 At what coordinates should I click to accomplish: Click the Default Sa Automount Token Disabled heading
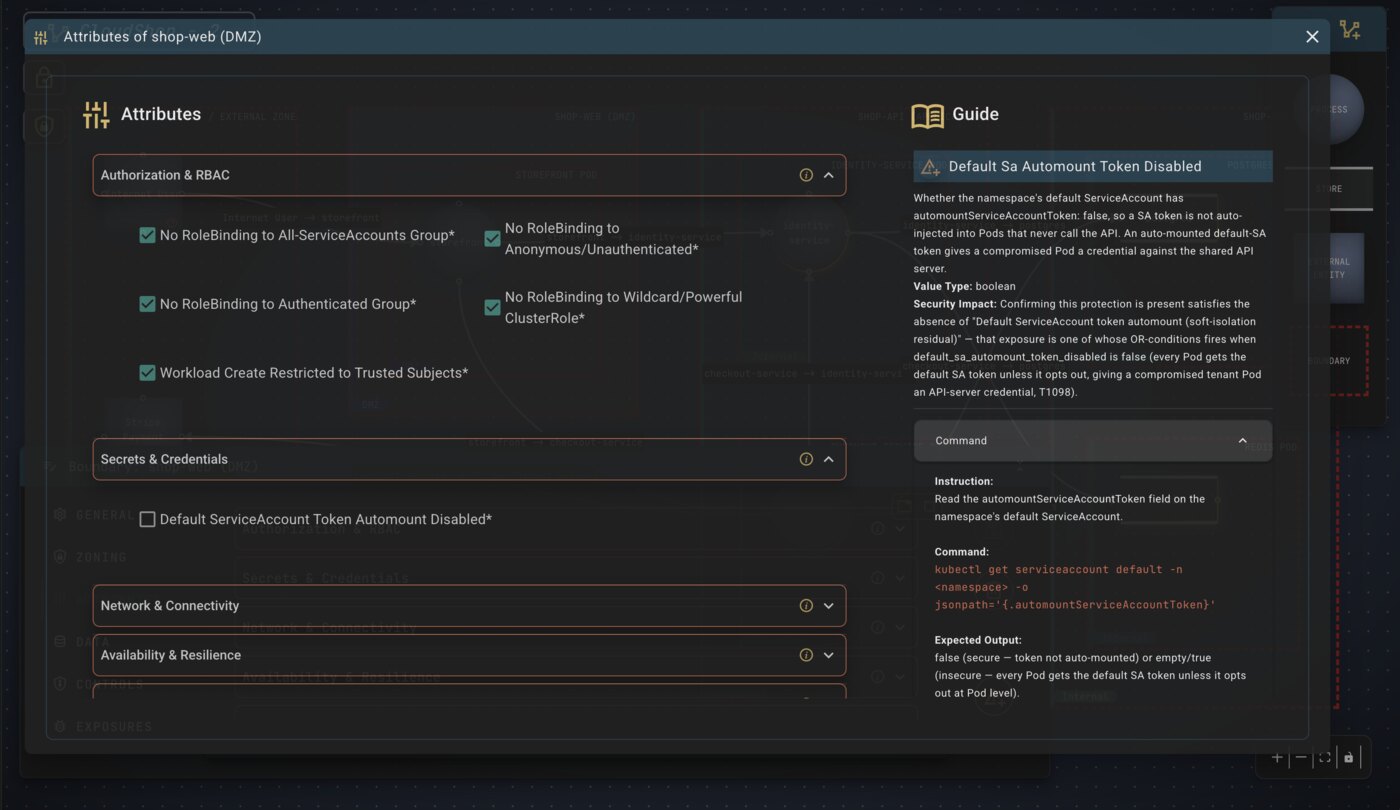(x=1075, y=167)
